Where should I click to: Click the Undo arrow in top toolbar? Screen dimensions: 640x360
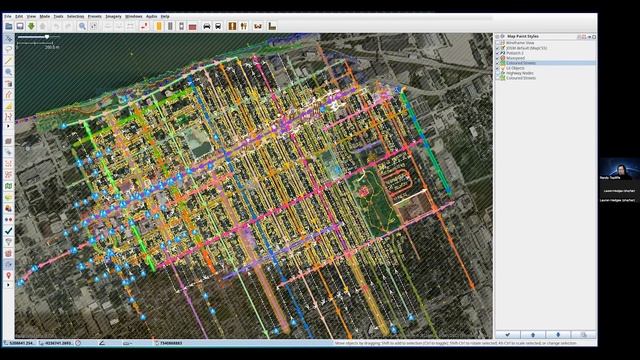[57, 26]
